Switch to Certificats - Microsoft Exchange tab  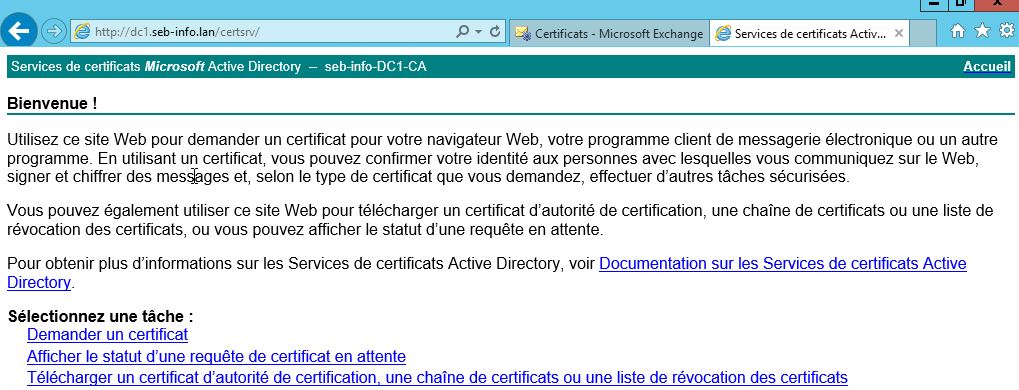click(609, 34)
